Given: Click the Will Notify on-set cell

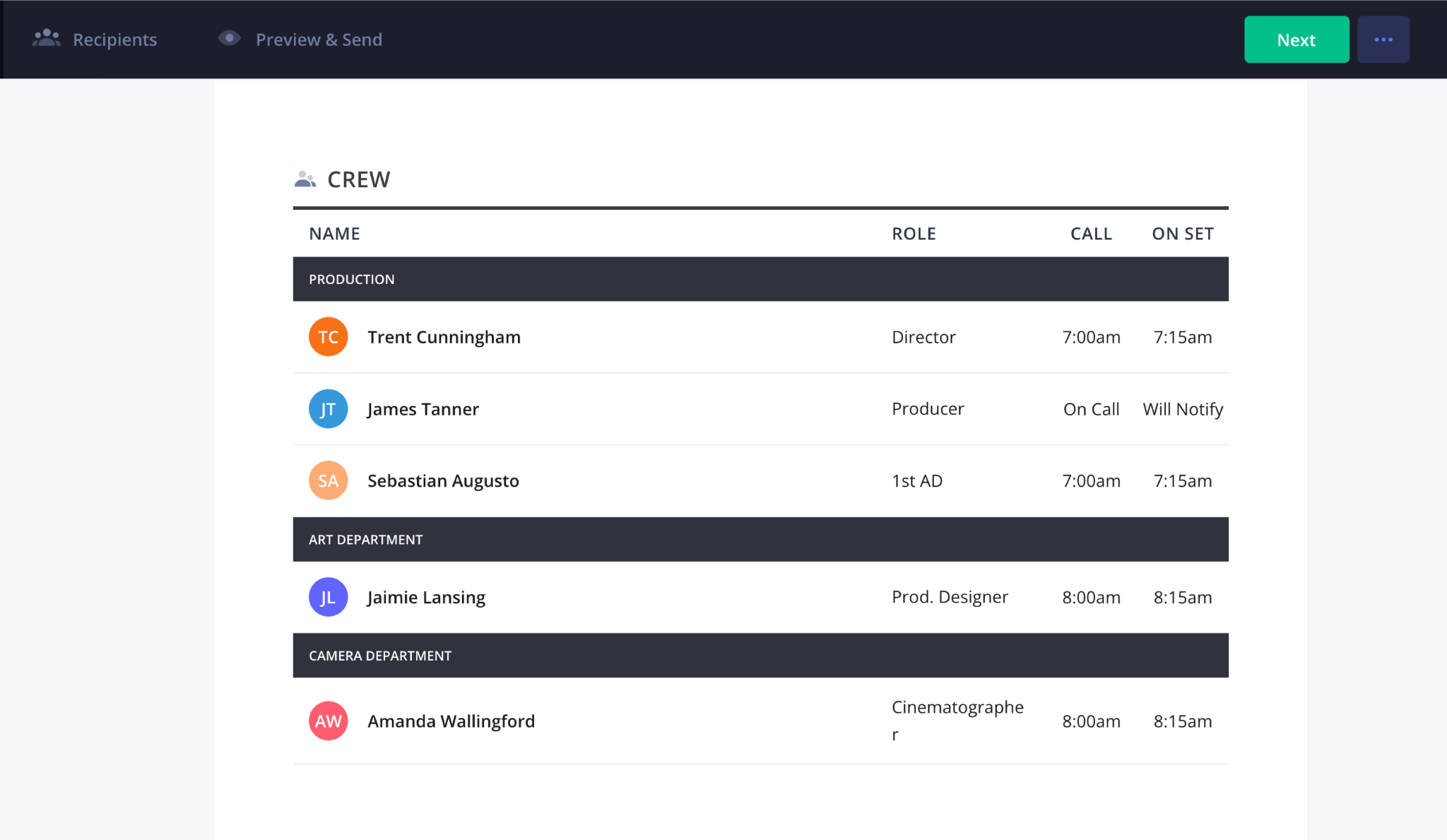Looking at the screenshot, I should (1183, 409).
